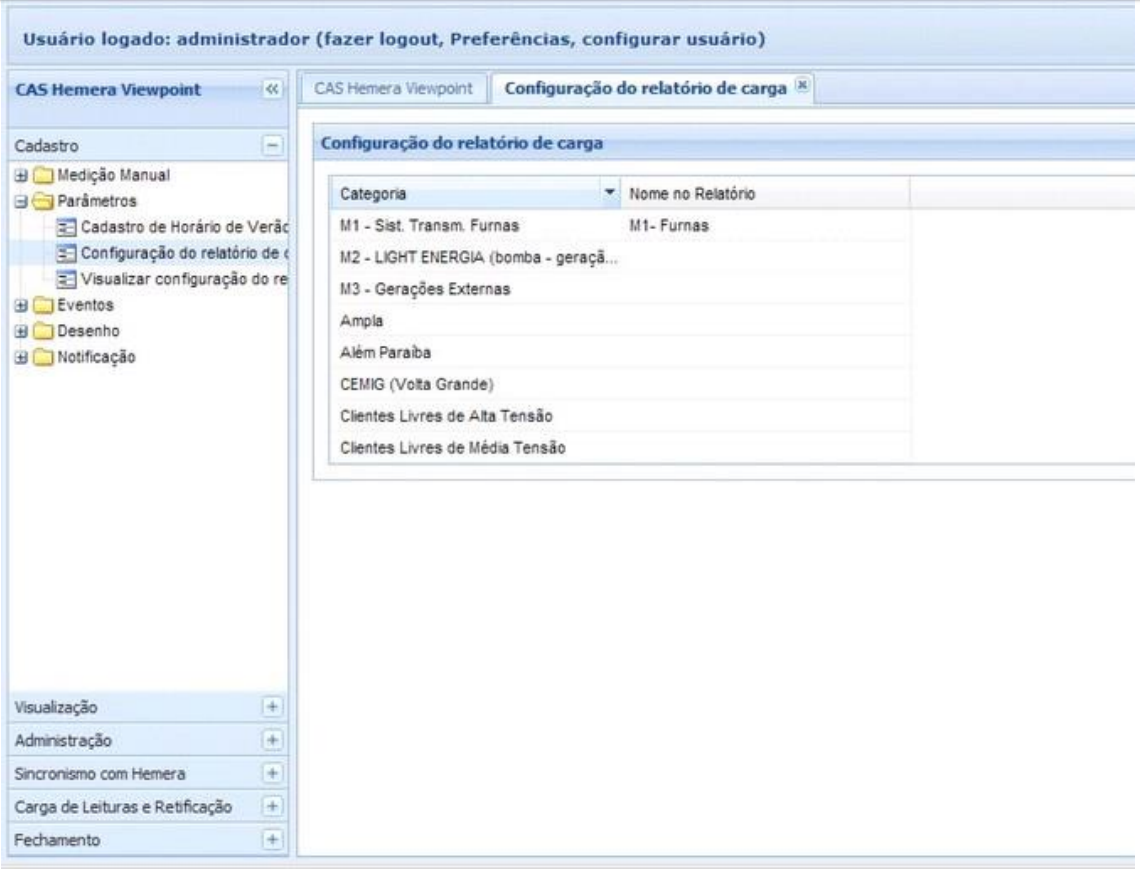The width and height of the screenshot is (1140, 877).
Task: Expand the Visualização section
Action: [x=270, y=707]
